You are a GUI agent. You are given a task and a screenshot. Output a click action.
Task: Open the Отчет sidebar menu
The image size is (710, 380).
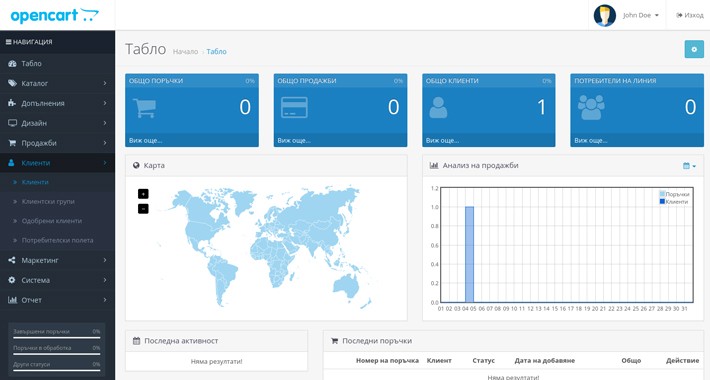click(x=58, y=300)
